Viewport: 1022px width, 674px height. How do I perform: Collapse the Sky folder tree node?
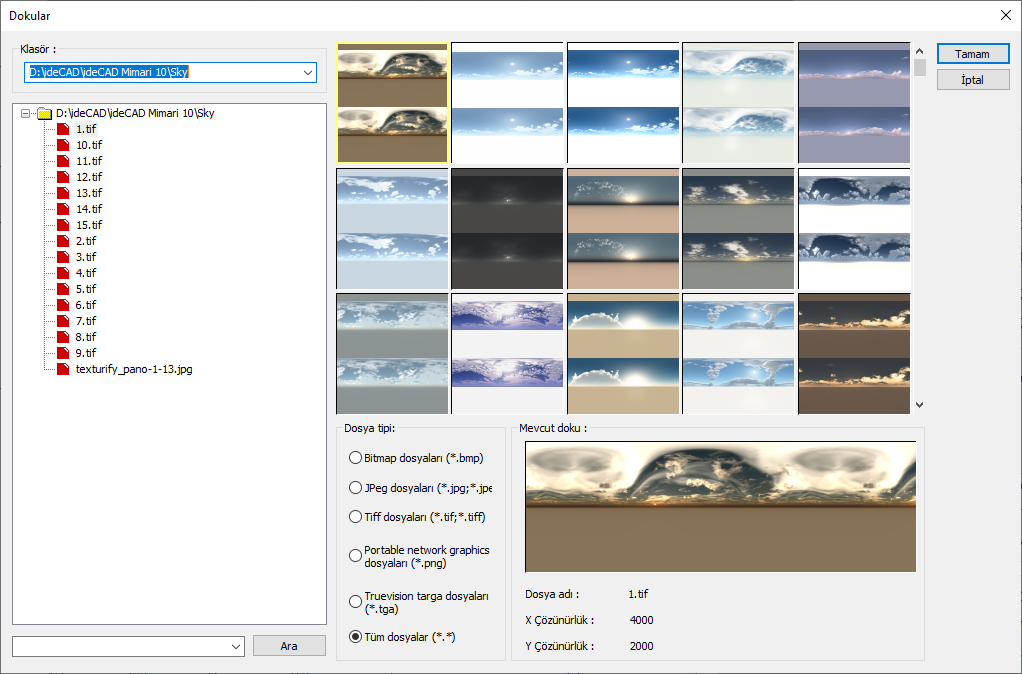coord(25,113)
